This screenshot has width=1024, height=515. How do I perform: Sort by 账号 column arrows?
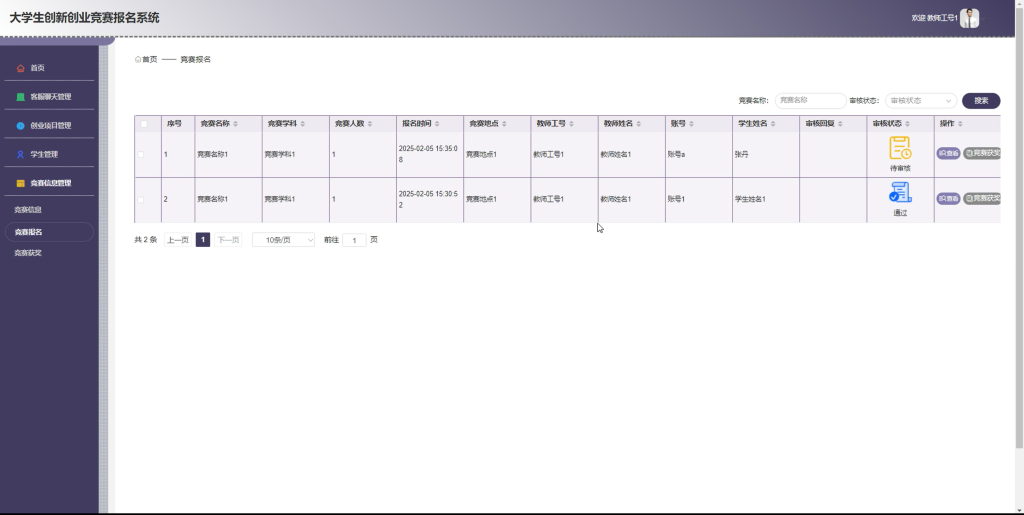click(691, 124)
